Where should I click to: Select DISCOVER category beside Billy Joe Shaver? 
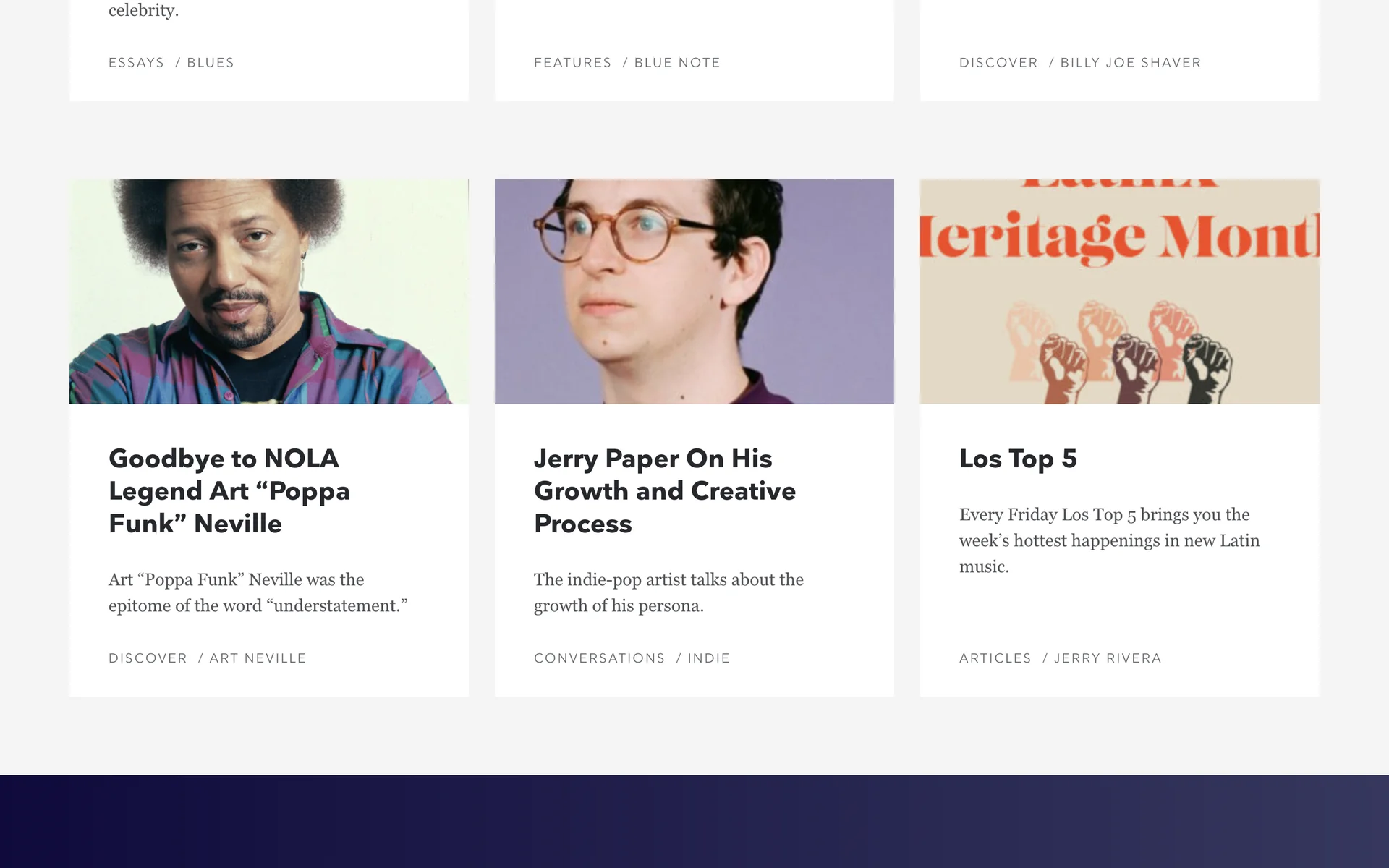[x=998, y=63]
